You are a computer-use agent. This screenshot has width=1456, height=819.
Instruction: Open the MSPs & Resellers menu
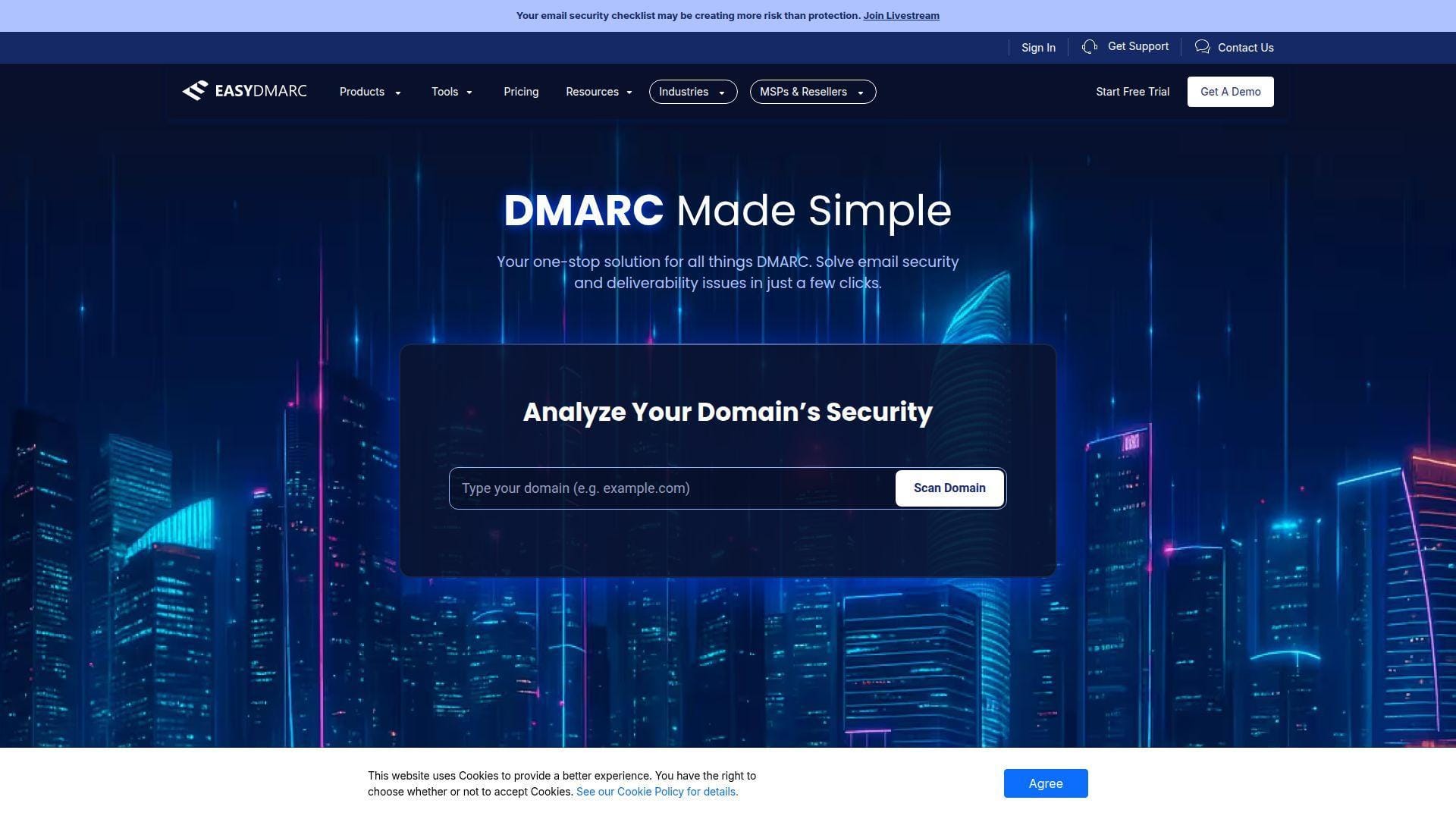[x=813, y=92]
